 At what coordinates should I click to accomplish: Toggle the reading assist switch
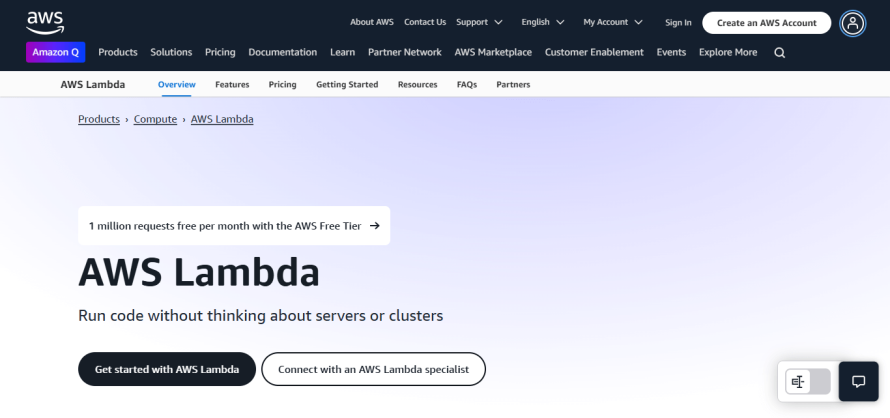(808, 382)
